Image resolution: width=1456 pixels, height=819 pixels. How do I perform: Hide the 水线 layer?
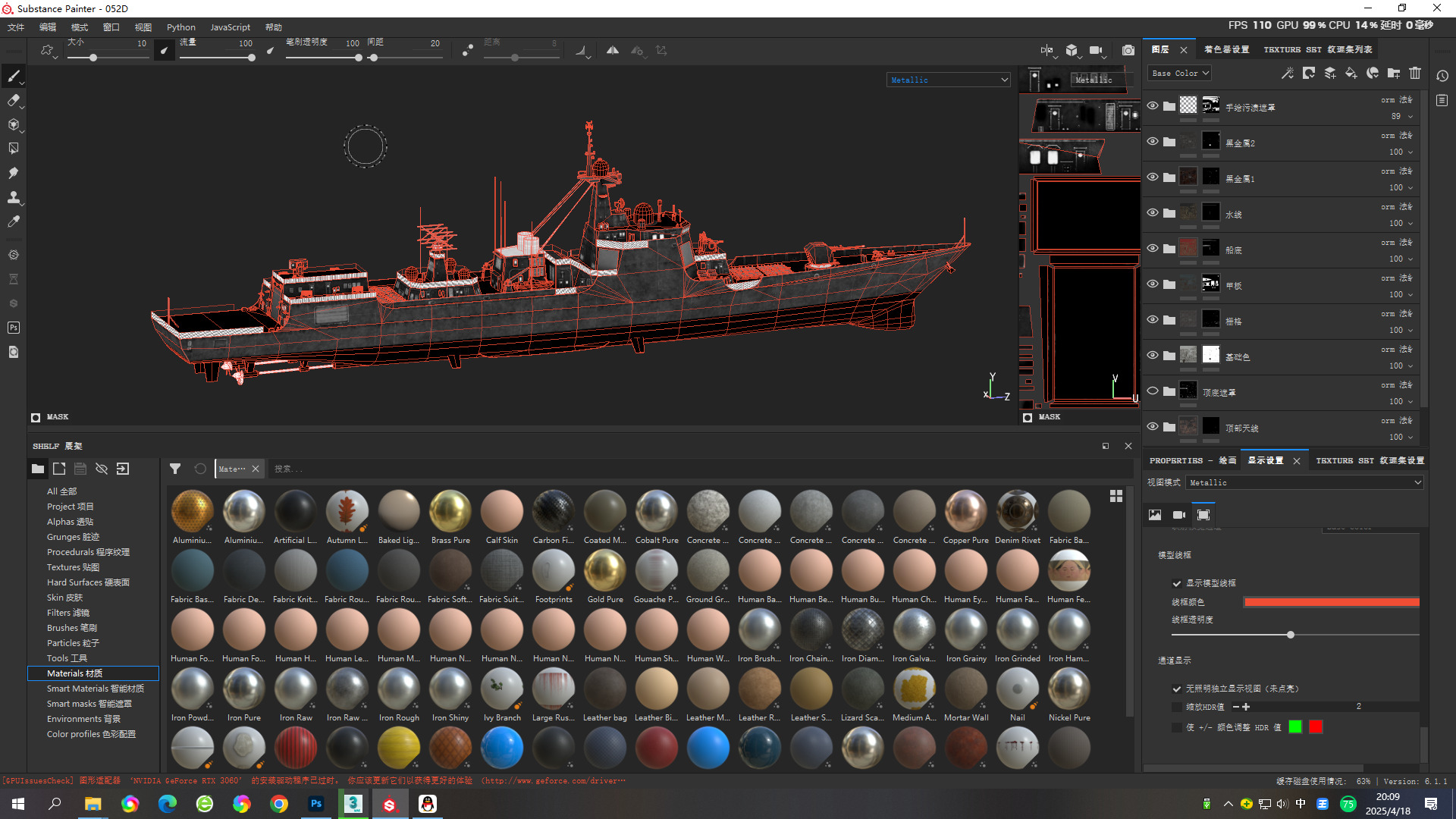pyautogui.click(x=1153, y=213)
